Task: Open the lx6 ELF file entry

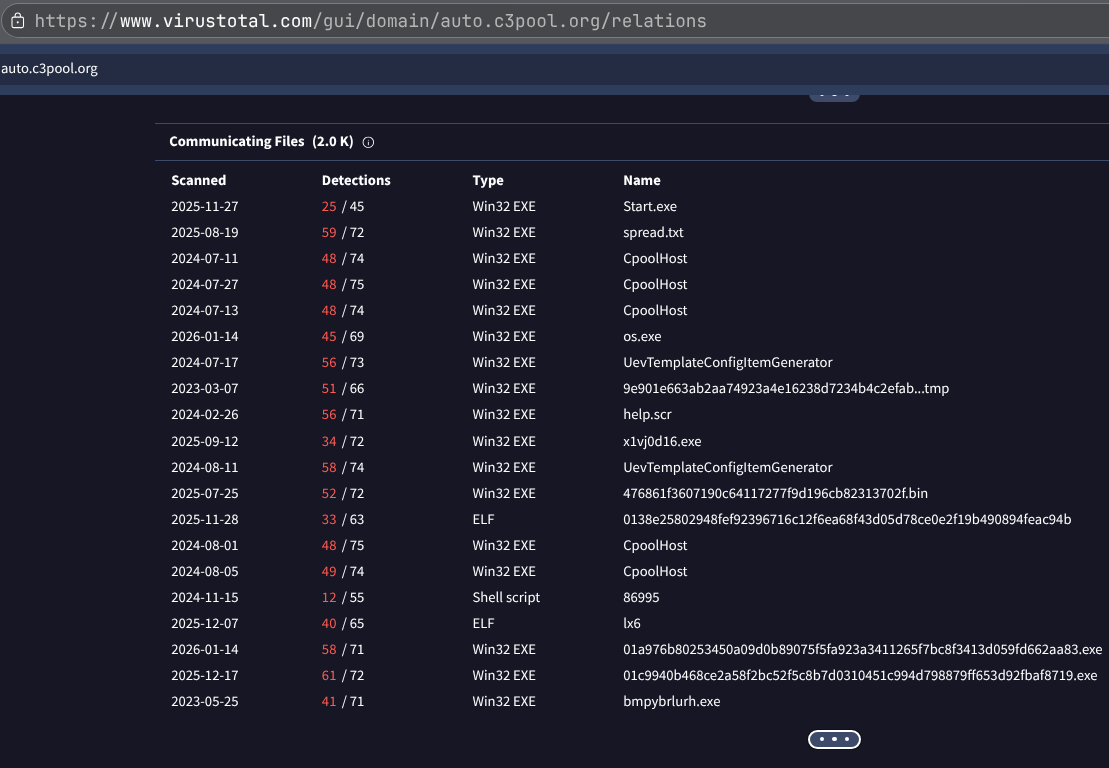Action: tap(632, 624)
